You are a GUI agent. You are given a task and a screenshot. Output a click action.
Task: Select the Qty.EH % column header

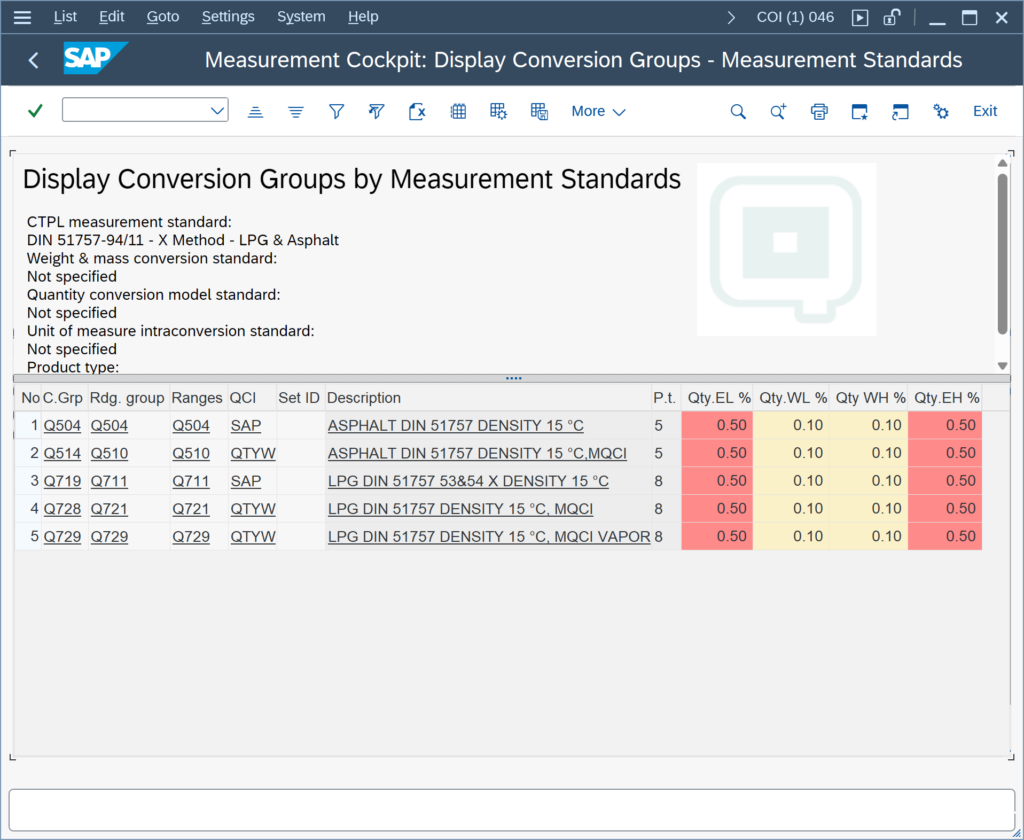[x=947, y=398]
